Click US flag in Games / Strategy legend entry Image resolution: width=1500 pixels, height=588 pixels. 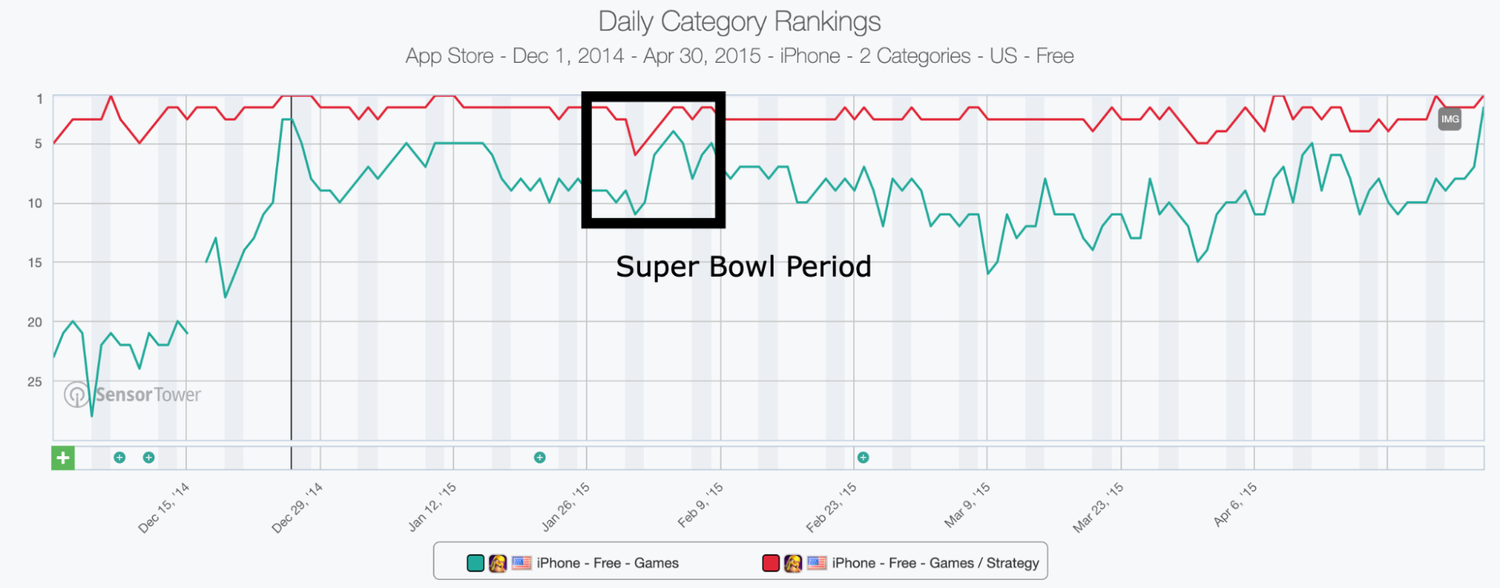816,563
